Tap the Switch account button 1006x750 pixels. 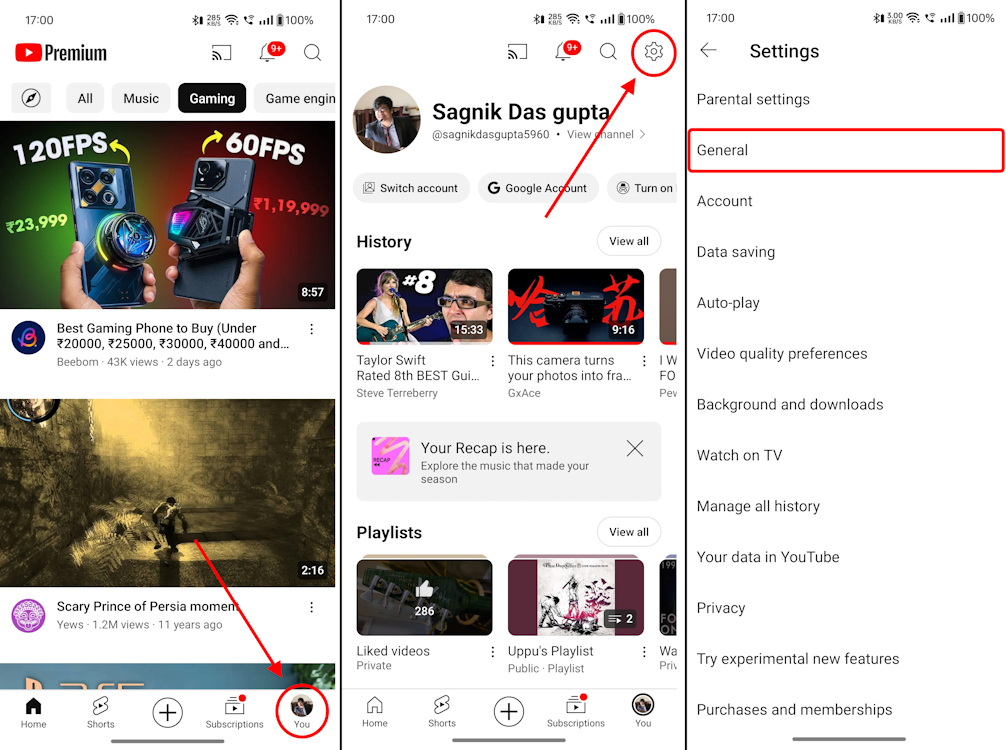410,188
